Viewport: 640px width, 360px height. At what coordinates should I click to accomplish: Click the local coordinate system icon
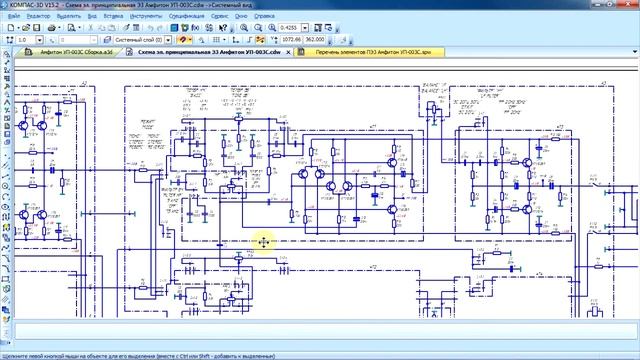pyautogui.click(x=236, y=40)
